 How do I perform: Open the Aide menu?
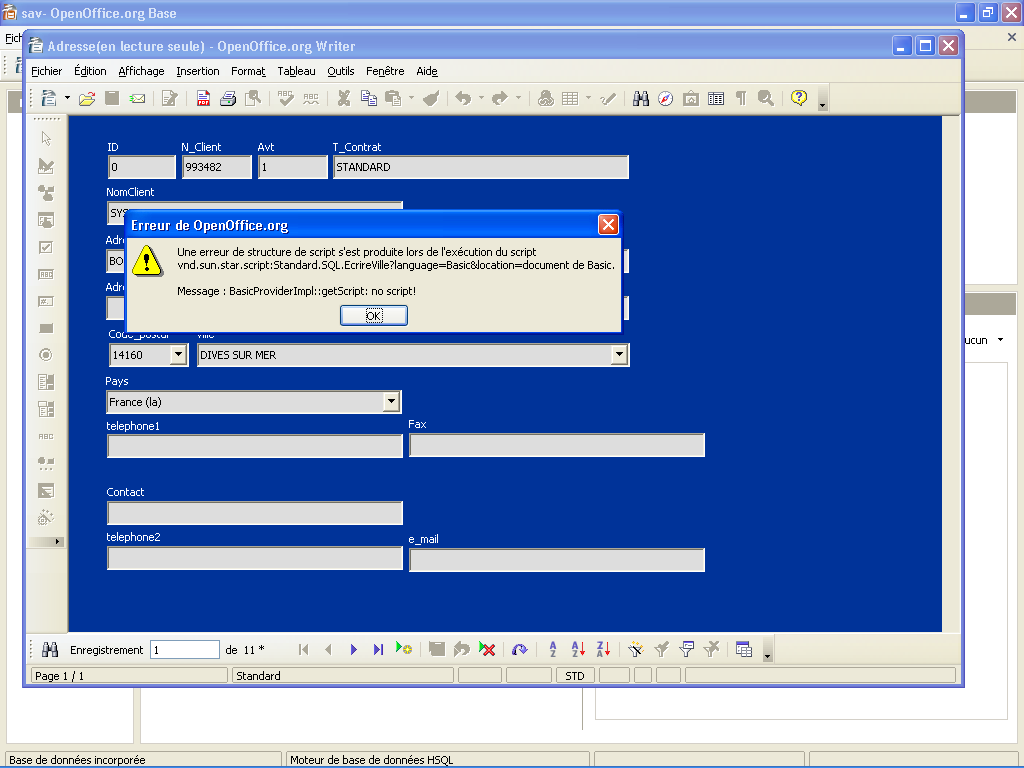(x=427, y=71)
